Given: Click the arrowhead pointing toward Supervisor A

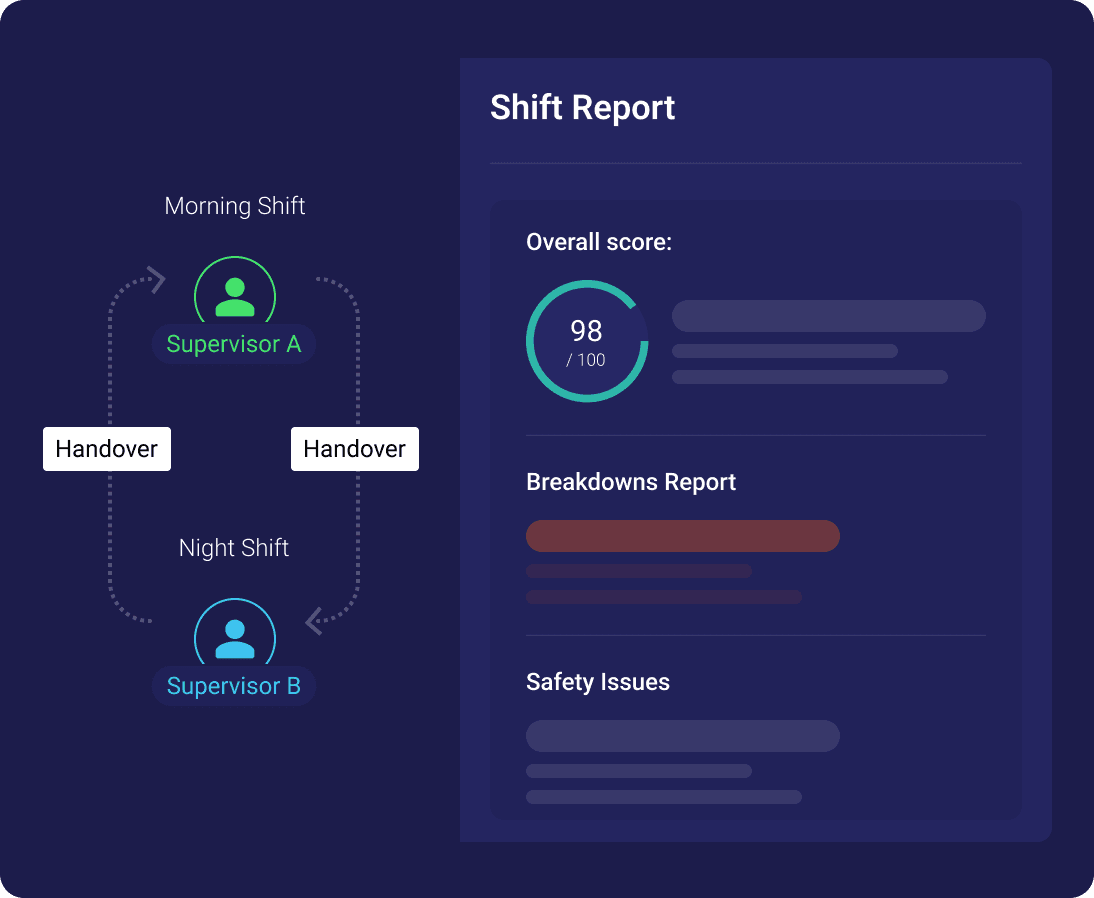Looking at the screenshot, I should click(156, 279).
